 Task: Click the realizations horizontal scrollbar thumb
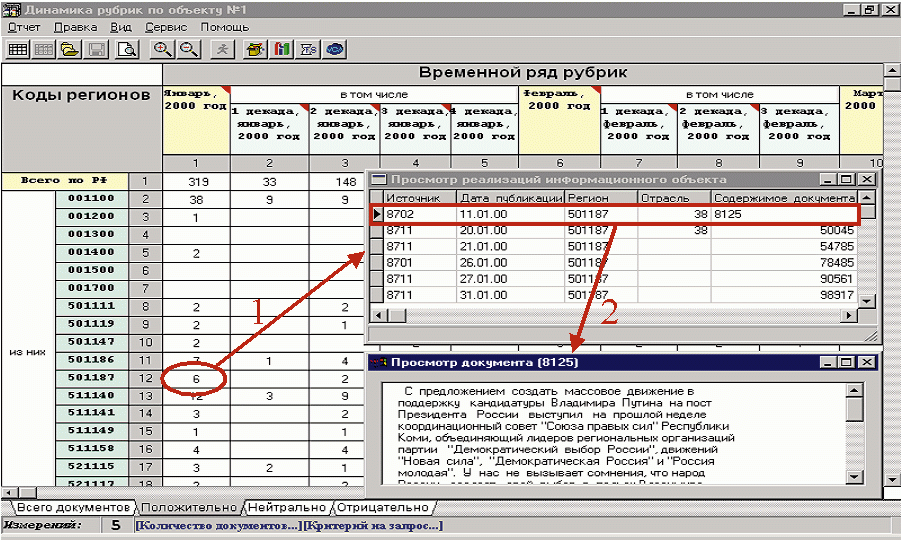pyautogui.click(x=398, y=315)
